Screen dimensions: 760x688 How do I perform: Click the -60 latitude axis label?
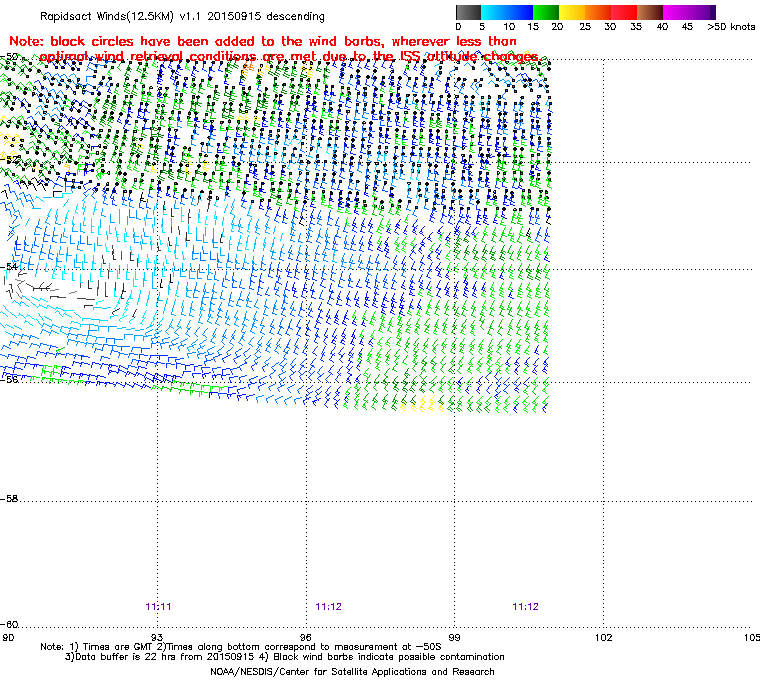tap(9, 624)
